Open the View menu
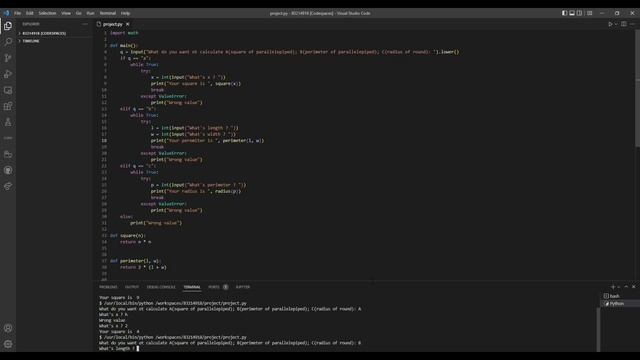Screen dimensions: 640x360 click(x=66, y=13)
